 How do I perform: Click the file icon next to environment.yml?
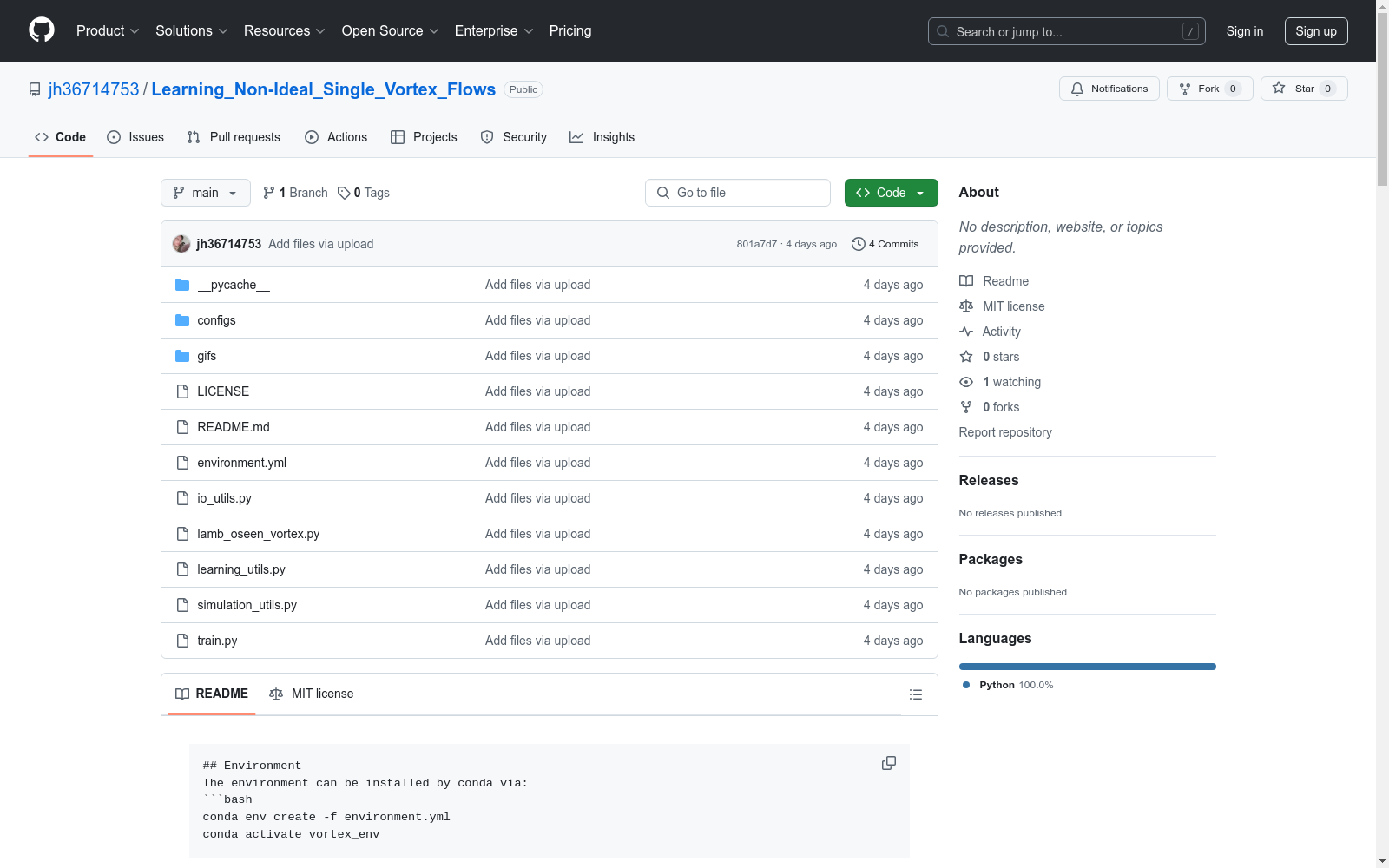(x=182, y=463)
